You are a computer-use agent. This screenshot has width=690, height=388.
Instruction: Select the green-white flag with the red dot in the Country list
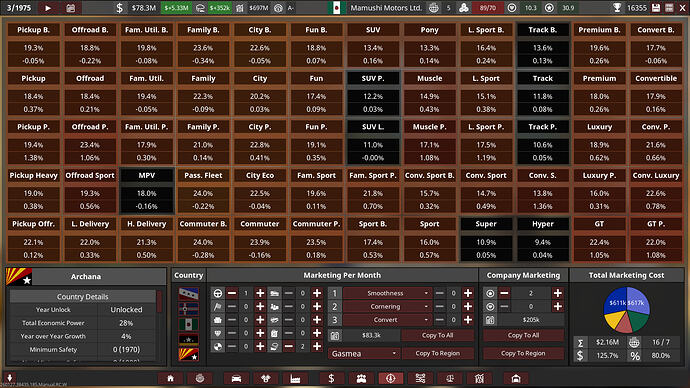(188, 324)
